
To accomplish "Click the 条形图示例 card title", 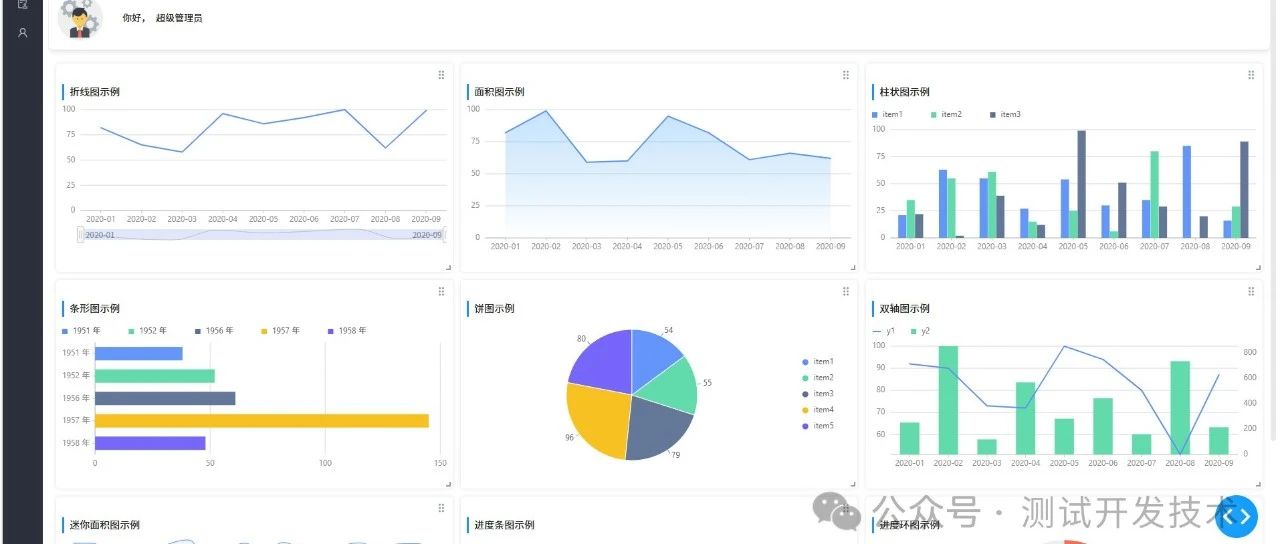I will [95, 309].
